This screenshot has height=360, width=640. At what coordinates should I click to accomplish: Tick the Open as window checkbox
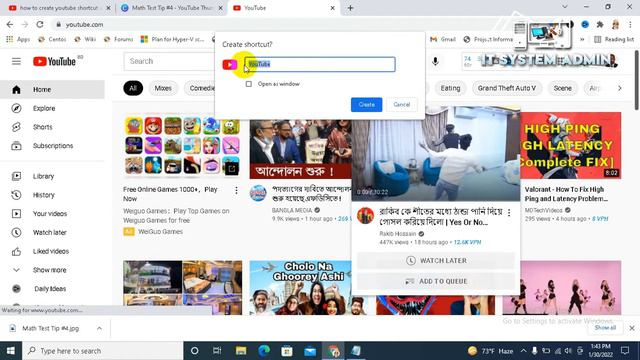point(249,84)
